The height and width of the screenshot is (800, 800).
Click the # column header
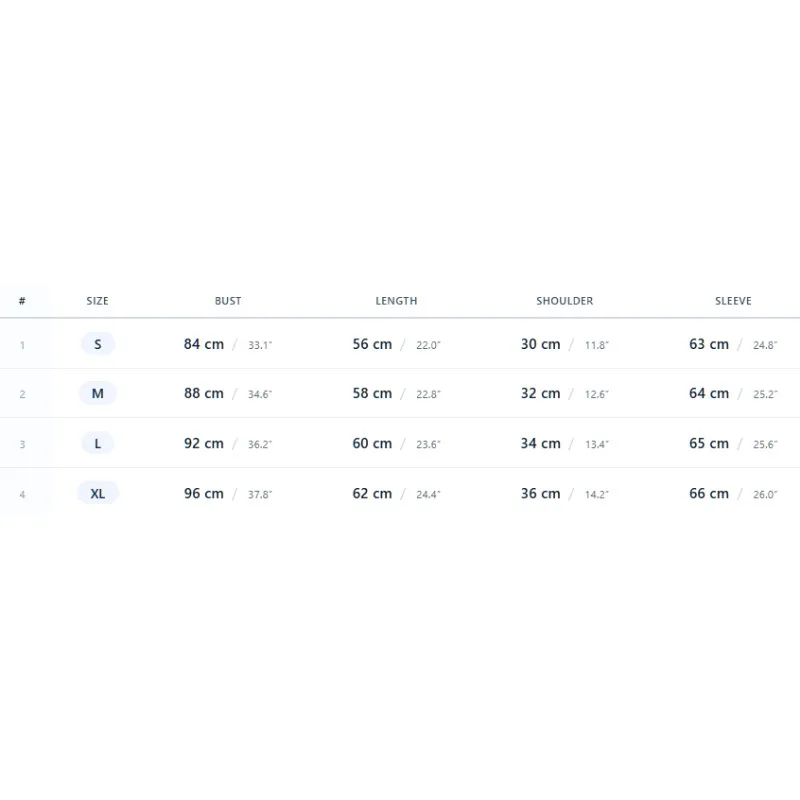click(x=22, y=301)
